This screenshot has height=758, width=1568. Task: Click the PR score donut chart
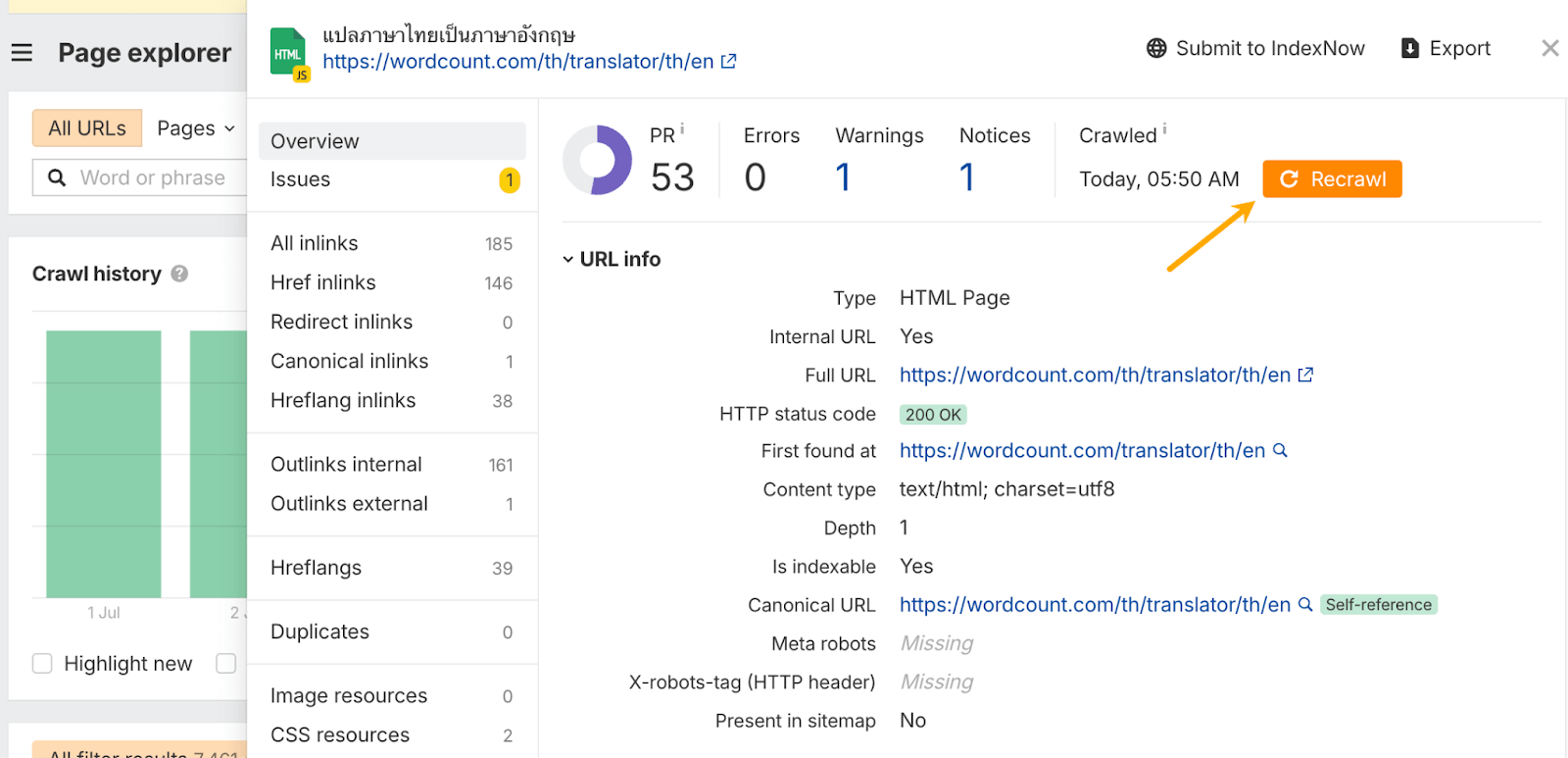pos(597,160)
